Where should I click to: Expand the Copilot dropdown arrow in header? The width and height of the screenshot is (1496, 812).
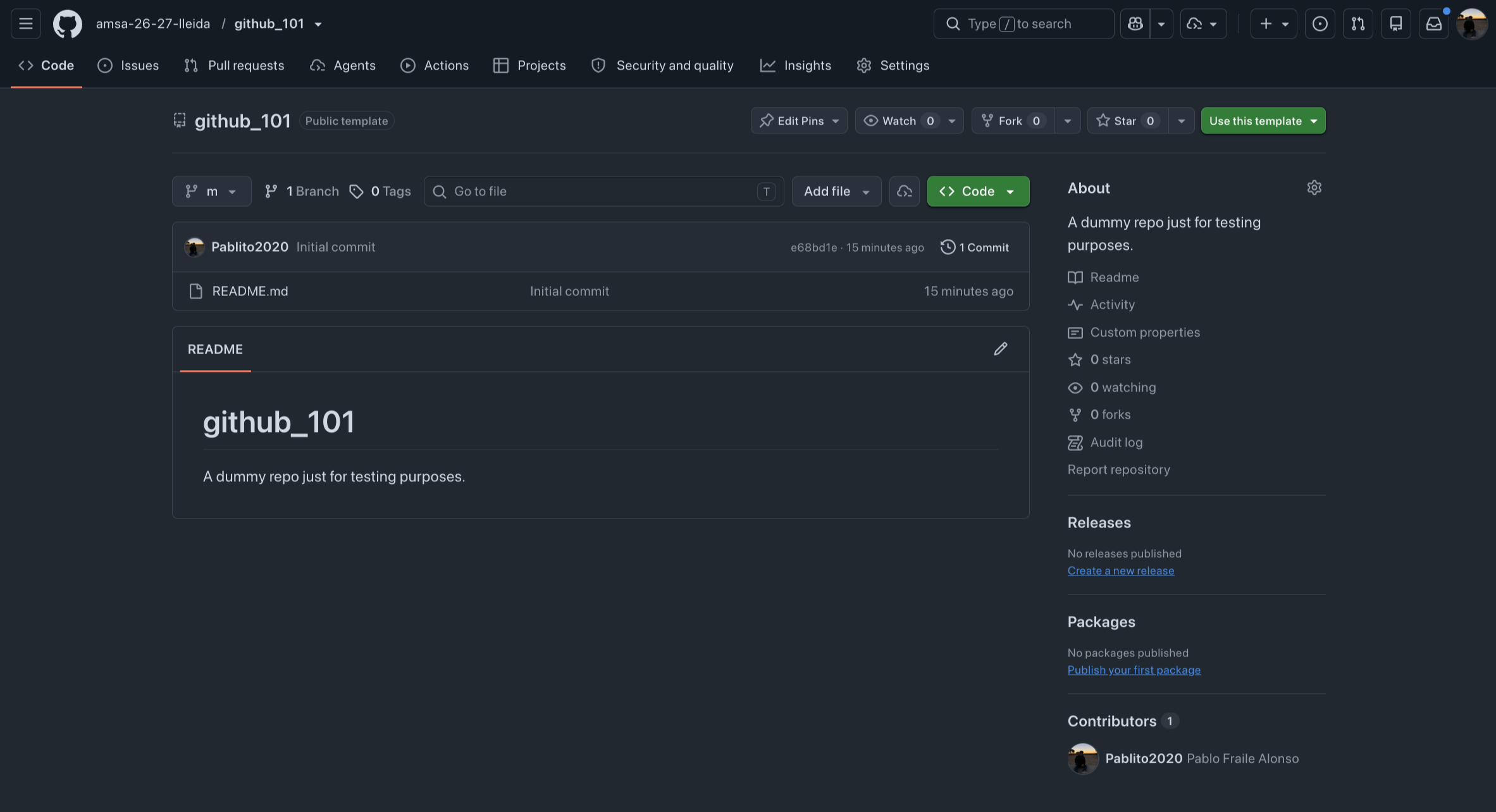[1161, 24]
